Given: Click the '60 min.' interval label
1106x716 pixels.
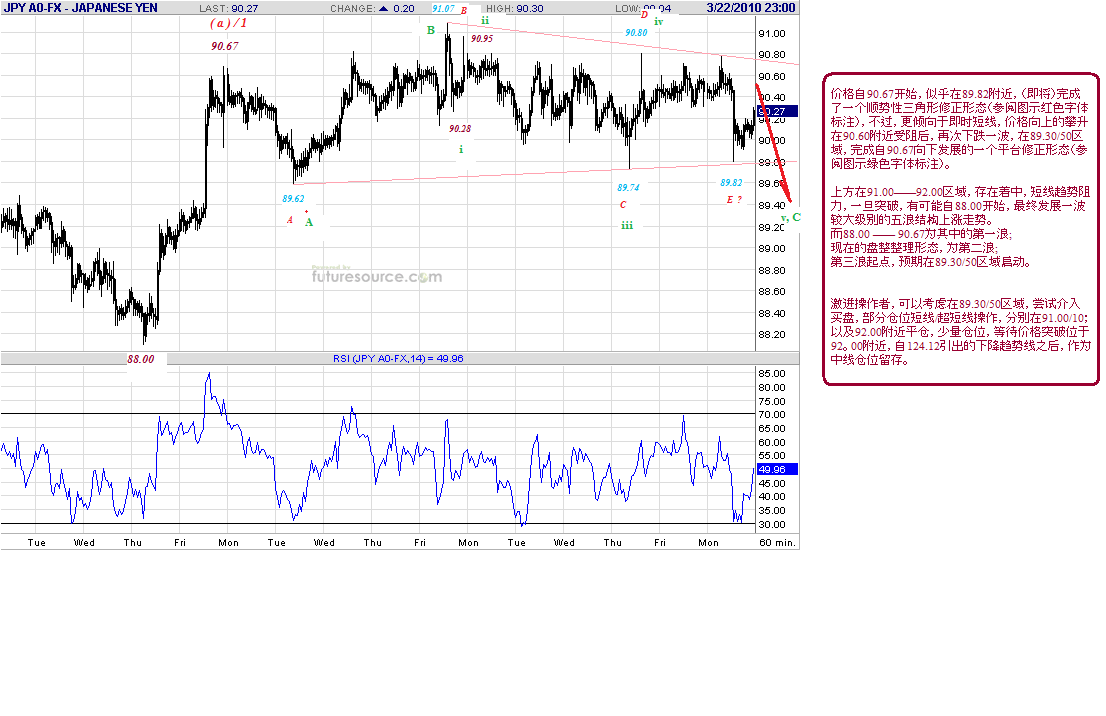Looking at the screenshot, I should pyautogui.click(x=777, y=542).
